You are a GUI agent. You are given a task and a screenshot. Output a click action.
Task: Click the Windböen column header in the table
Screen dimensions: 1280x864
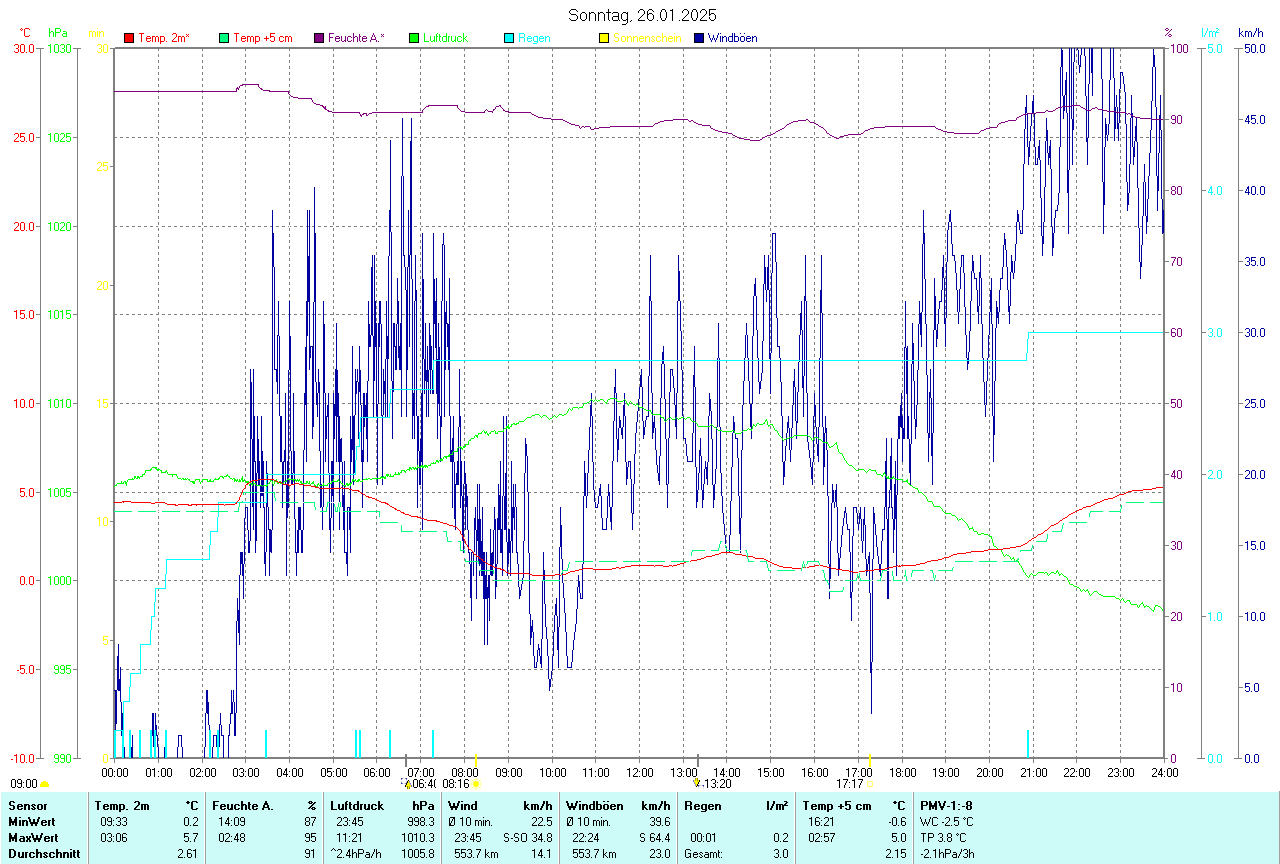tap(594, 805)
